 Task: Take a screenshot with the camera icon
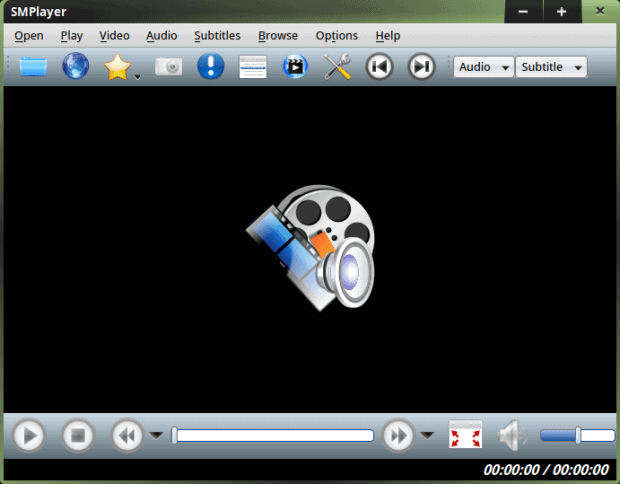point(168,66)
